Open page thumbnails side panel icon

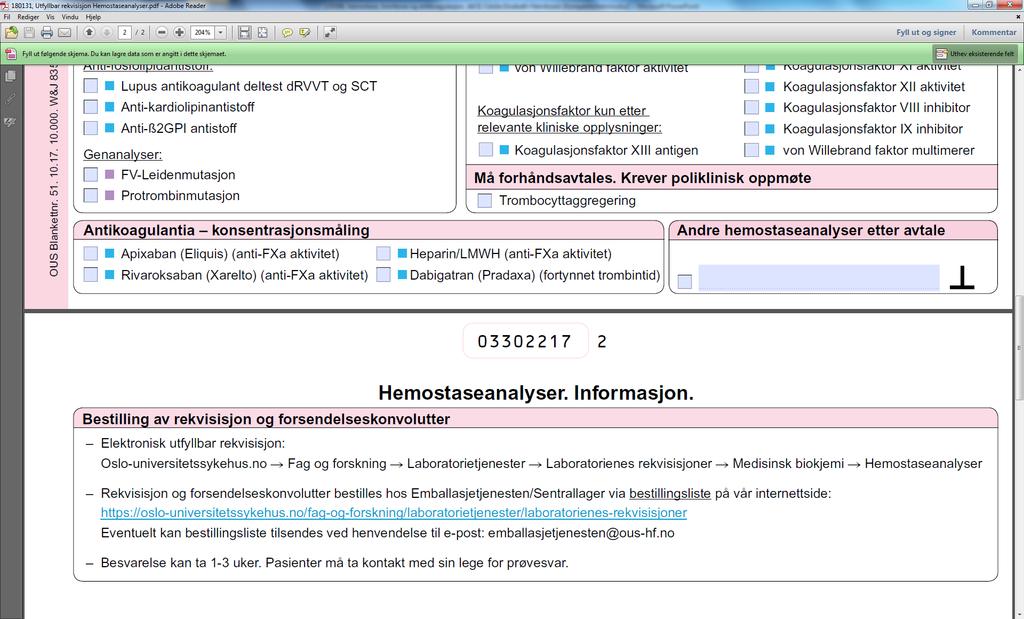[x=10, y=76]
